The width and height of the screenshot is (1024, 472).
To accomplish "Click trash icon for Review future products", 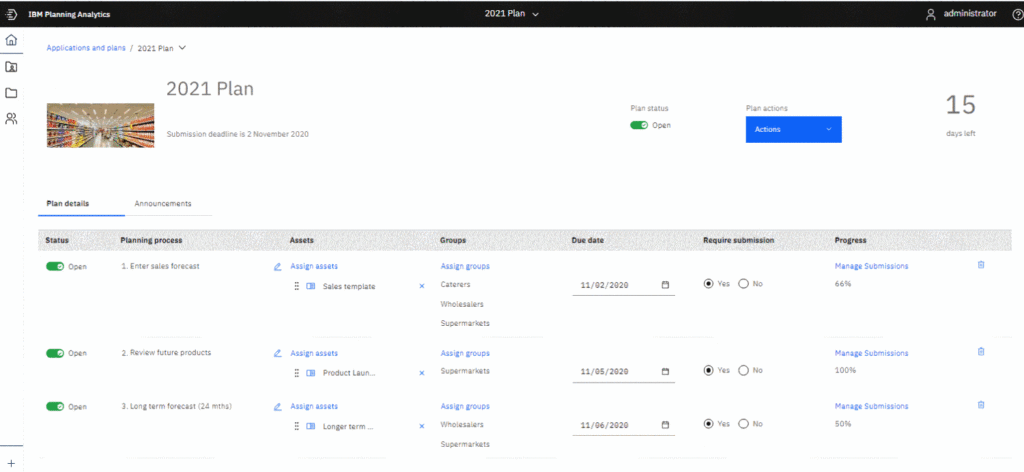I will point(980,351).
